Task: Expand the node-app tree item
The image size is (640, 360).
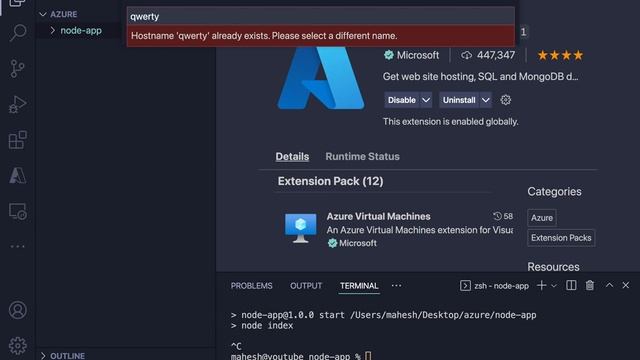Action: click(x=53, y=31)
